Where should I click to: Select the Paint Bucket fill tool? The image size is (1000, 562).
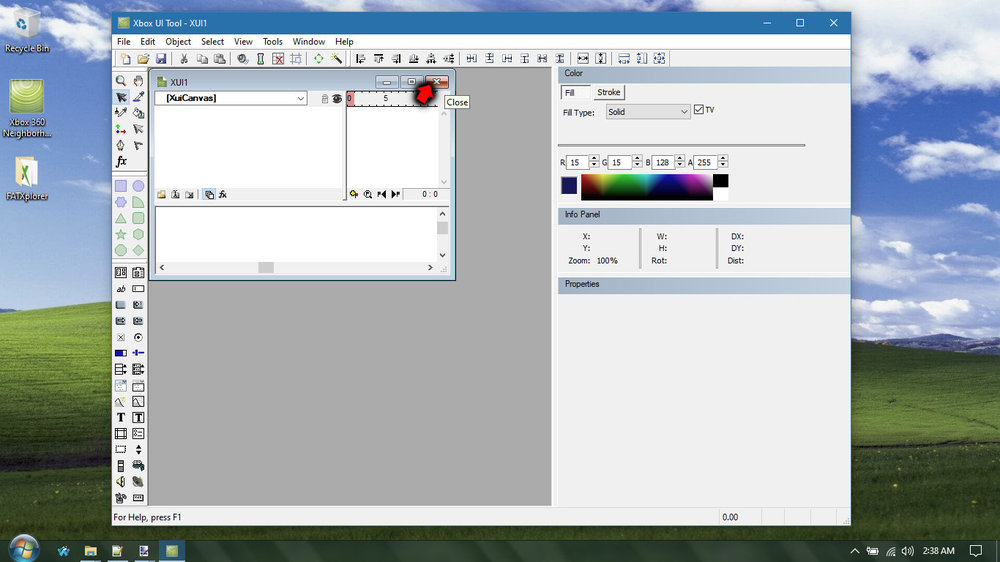click(x=138, y=113)
